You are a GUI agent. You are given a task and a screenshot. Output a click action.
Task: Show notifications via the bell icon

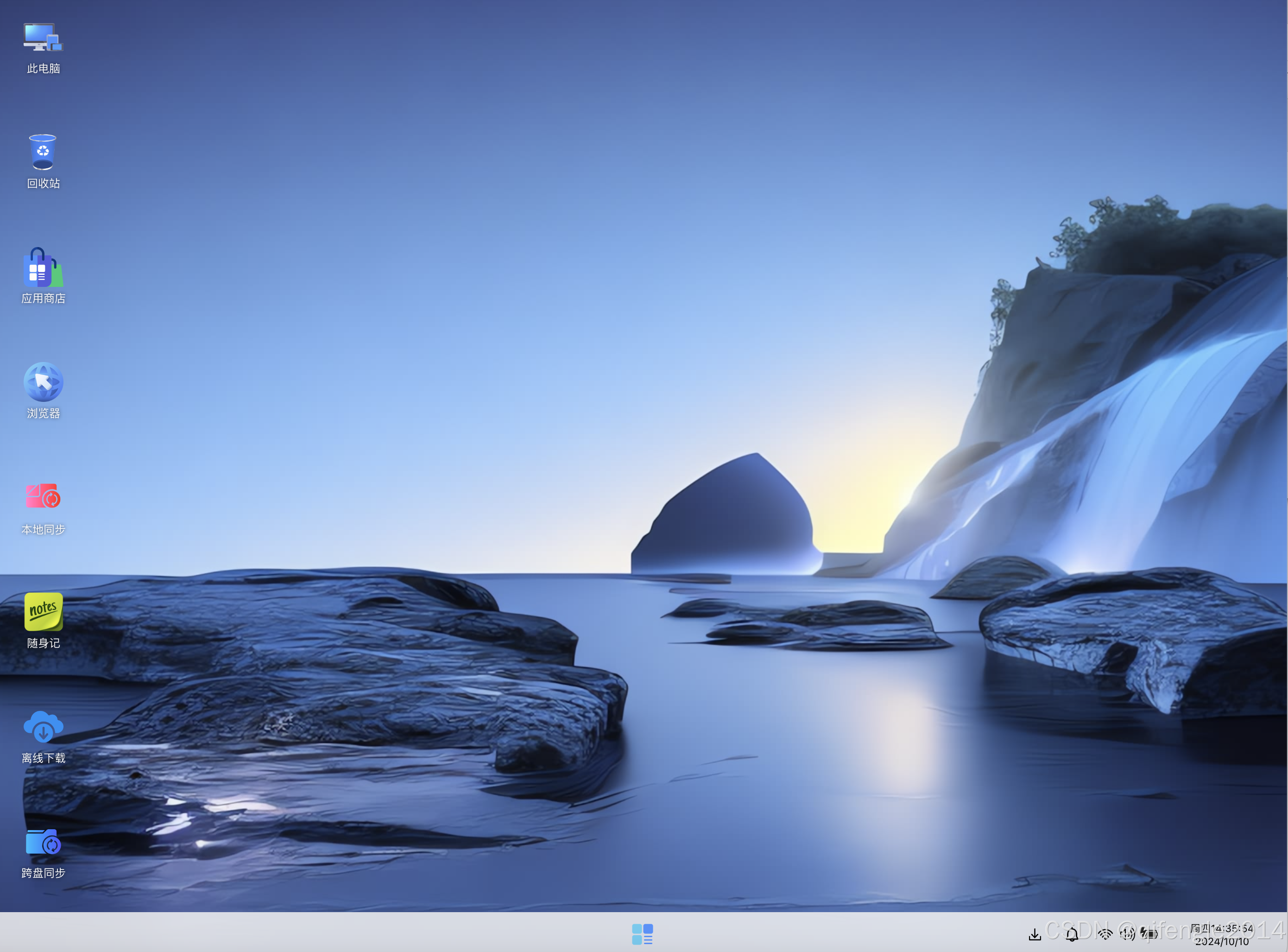click(1072, 934)
